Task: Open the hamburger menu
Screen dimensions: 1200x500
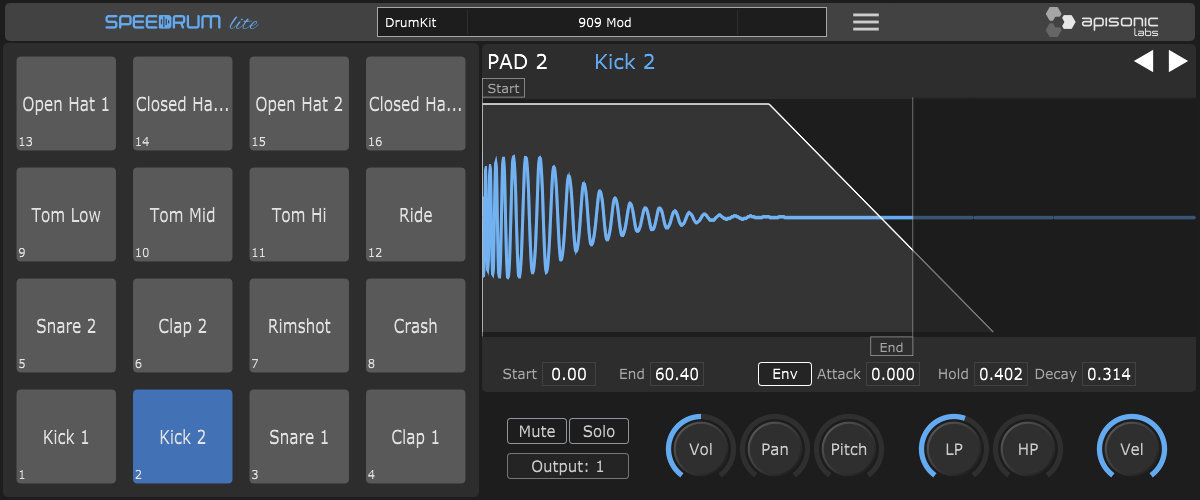Action: (865, 22)
